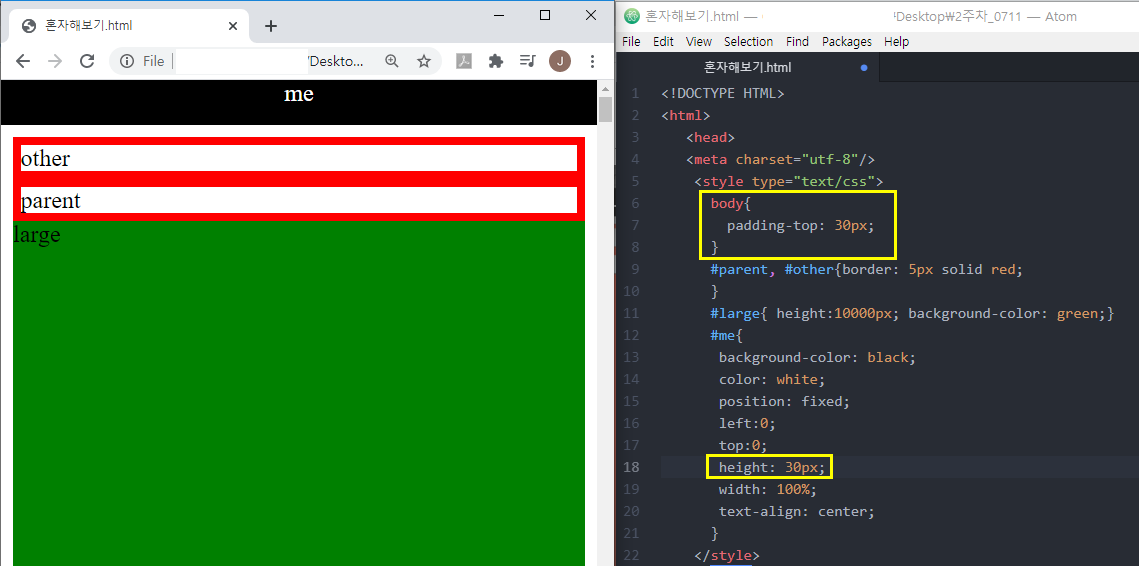Click the 'top:0;' code line
Viewport: 1139px width, 566px height.
(x=742, y=445)
